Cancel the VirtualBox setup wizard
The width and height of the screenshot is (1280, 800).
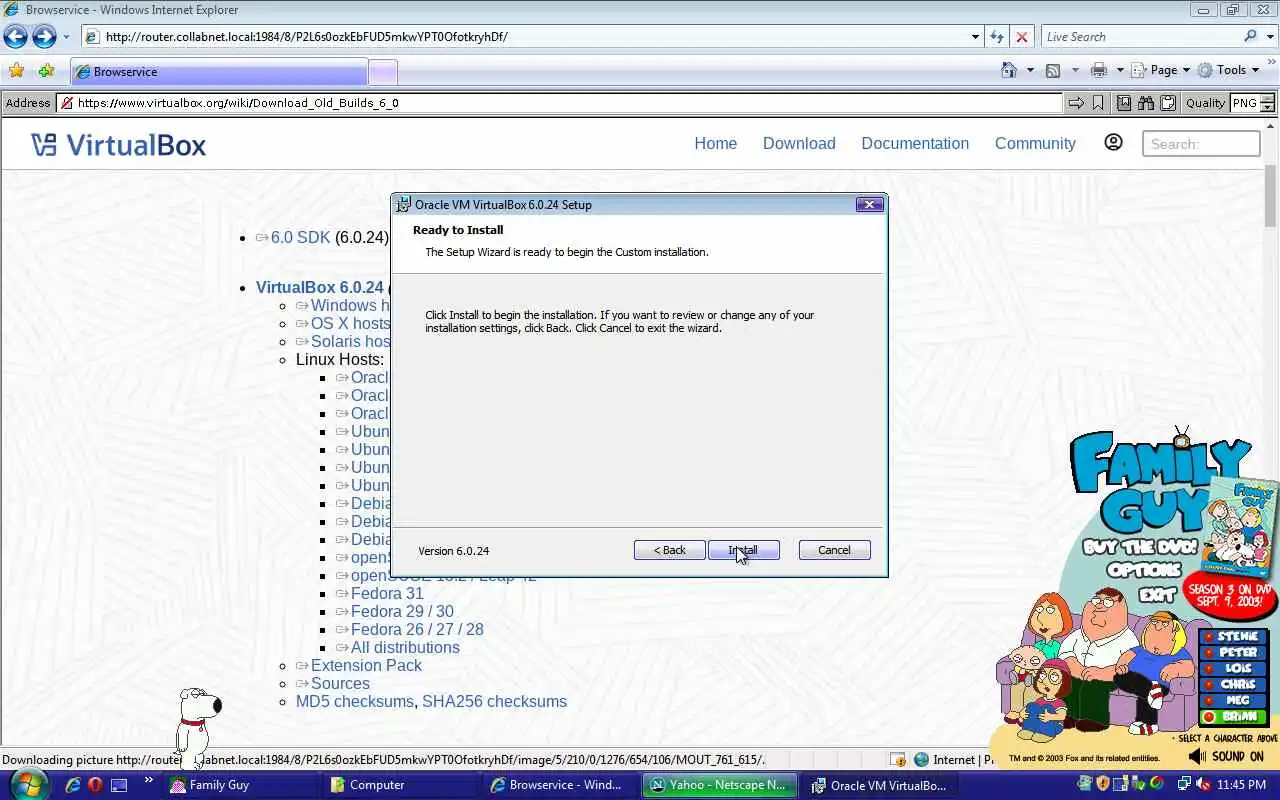point(834,550)
